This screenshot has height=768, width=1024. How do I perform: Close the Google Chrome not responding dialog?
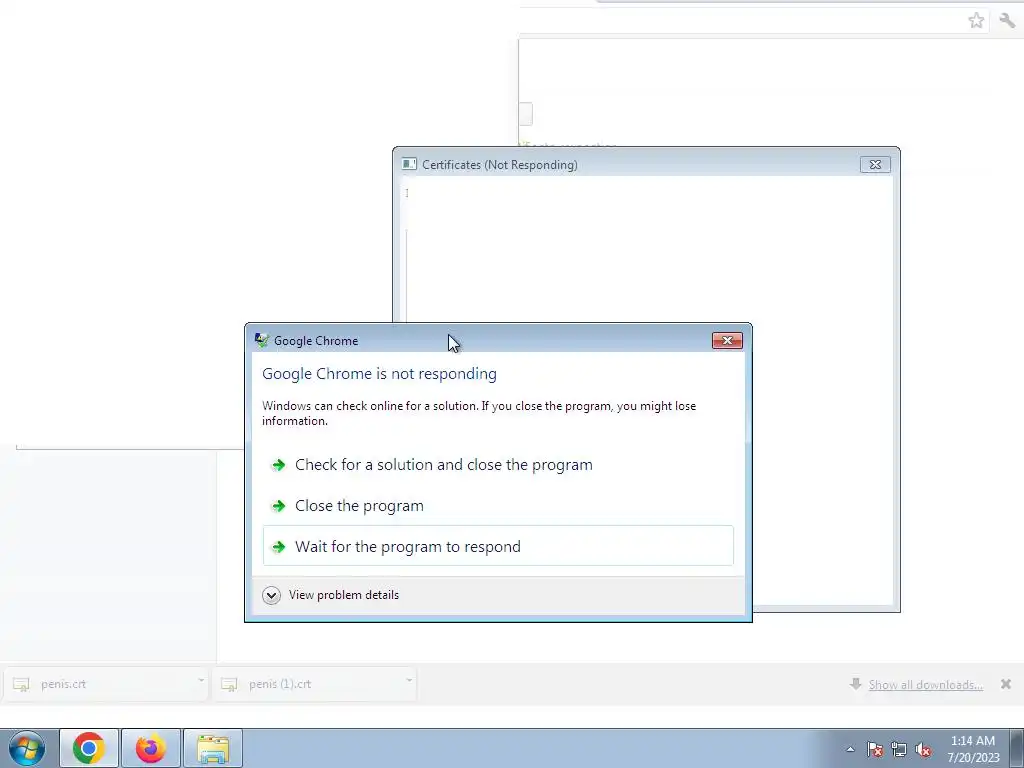tap(727, 340)
